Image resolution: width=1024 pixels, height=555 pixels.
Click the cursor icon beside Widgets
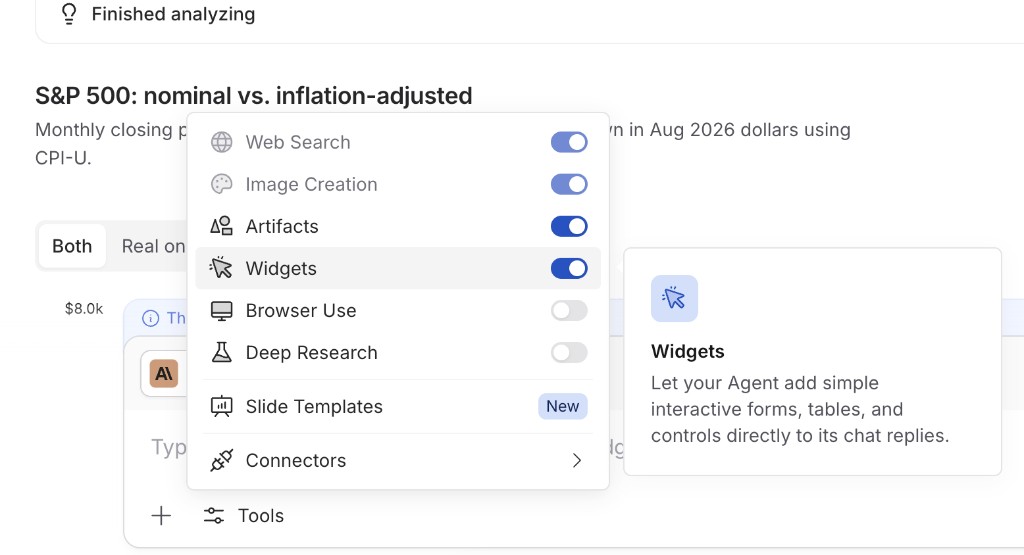(x=221, y=268)
